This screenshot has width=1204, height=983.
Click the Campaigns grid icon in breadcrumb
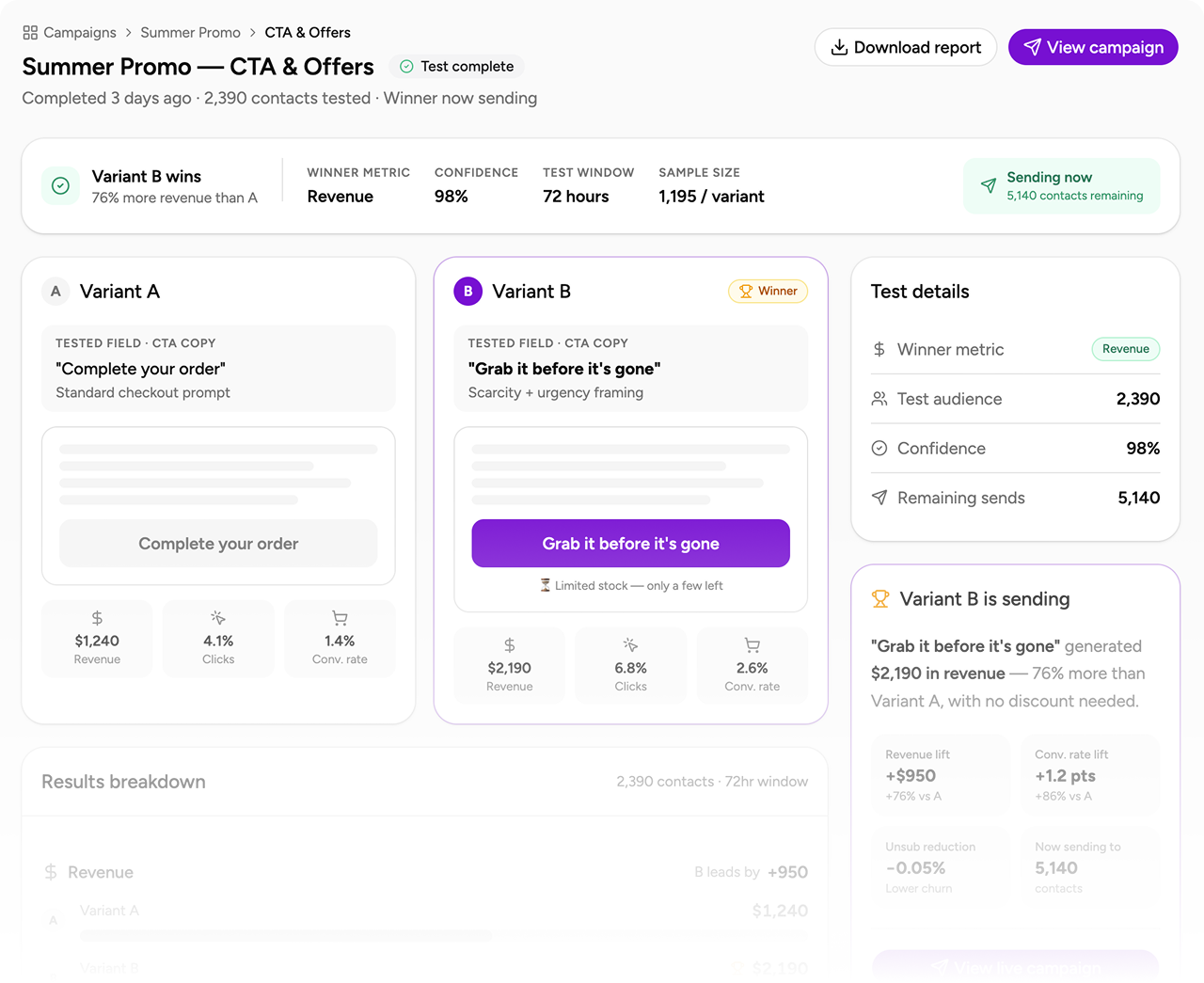30,33
